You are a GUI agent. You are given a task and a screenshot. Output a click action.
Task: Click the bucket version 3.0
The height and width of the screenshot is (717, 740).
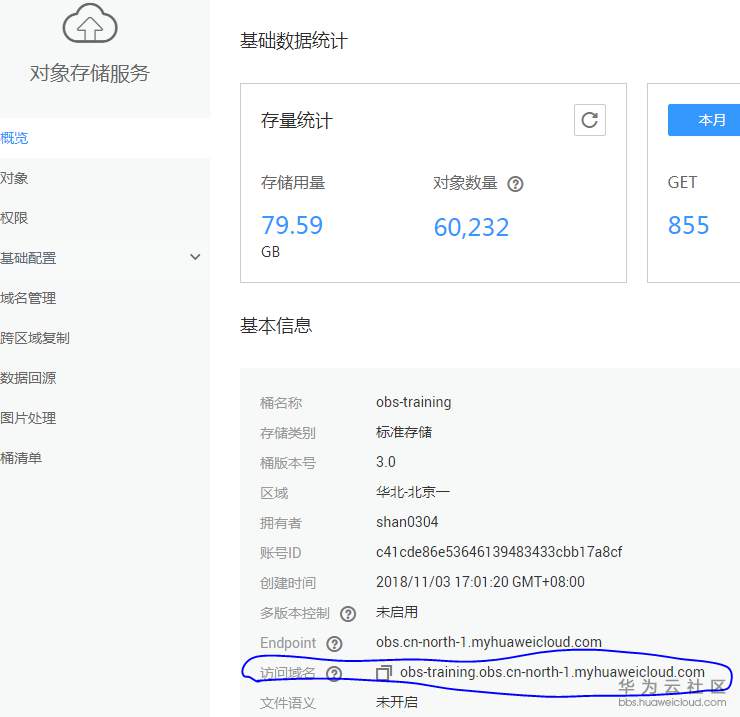pos(386,462)
